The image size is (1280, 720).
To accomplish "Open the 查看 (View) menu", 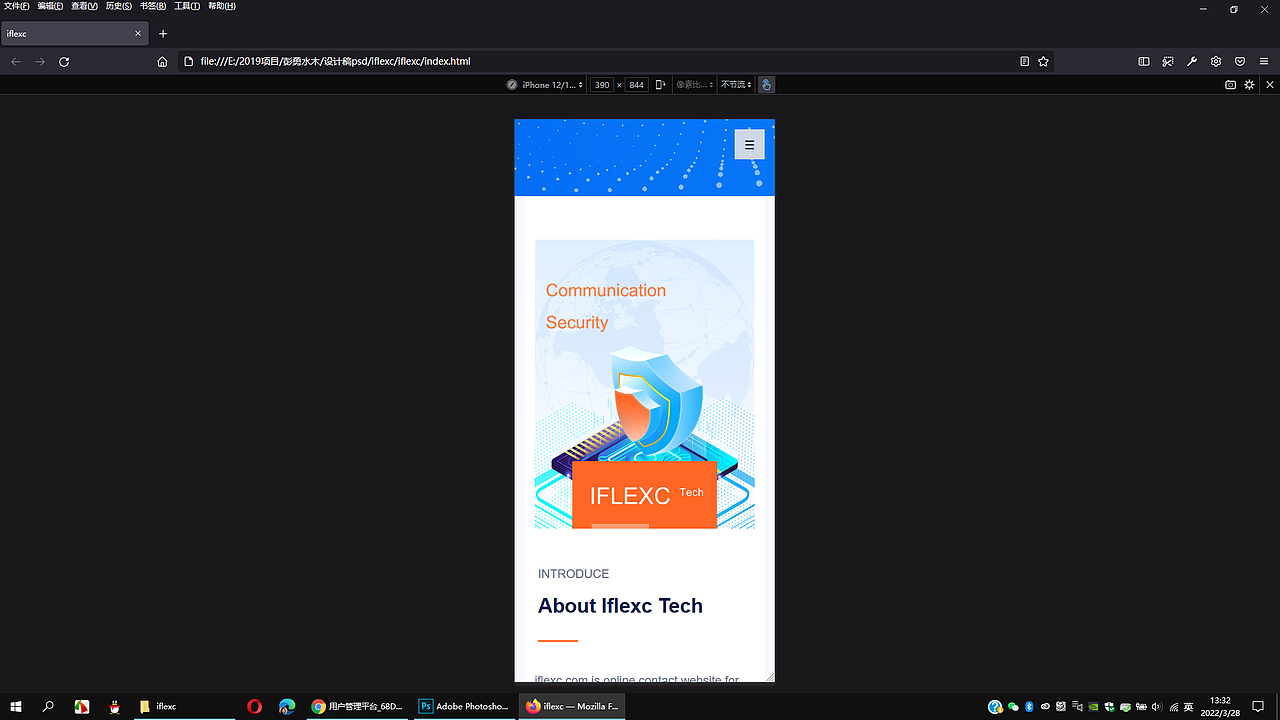I will (x=85, y=6).
